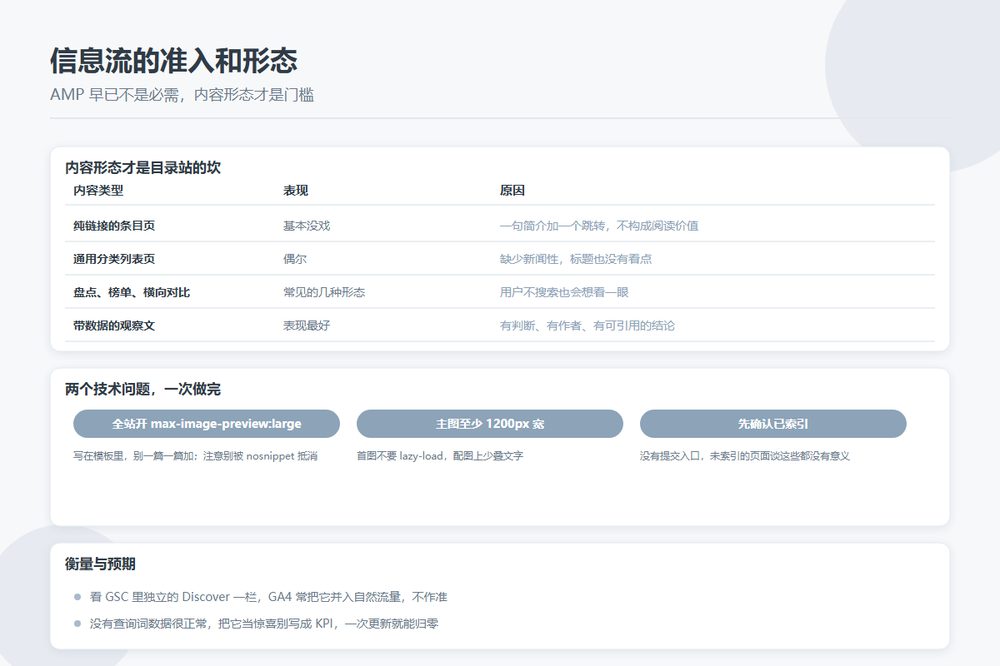The image size is (1000, 666).
Task: Click the cell 有判断、有作者、有可引用的结论
Action: click(587, 325)
